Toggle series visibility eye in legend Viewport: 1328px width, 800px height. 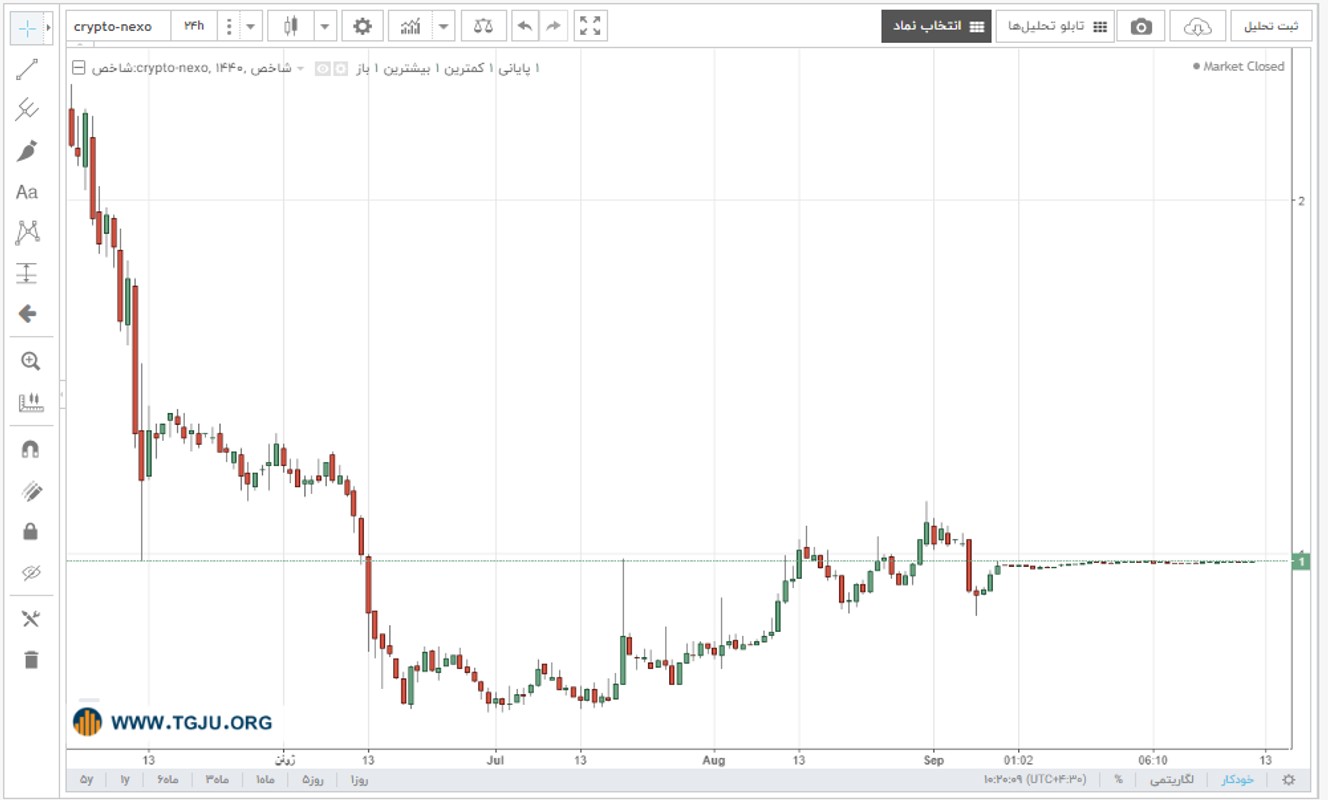322,68
